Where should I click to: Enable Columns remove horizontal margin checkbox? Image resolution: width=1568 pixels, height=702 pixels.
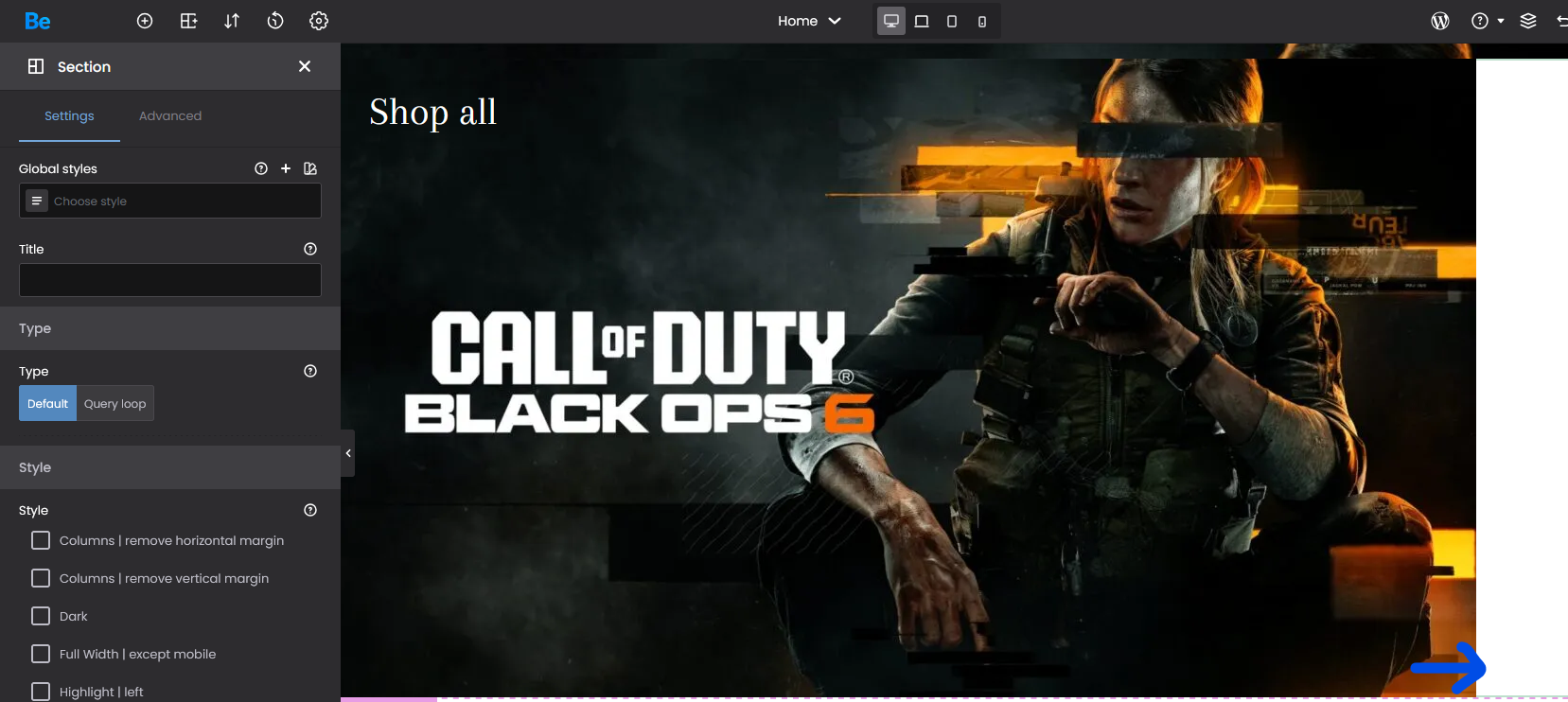point(41,540)
